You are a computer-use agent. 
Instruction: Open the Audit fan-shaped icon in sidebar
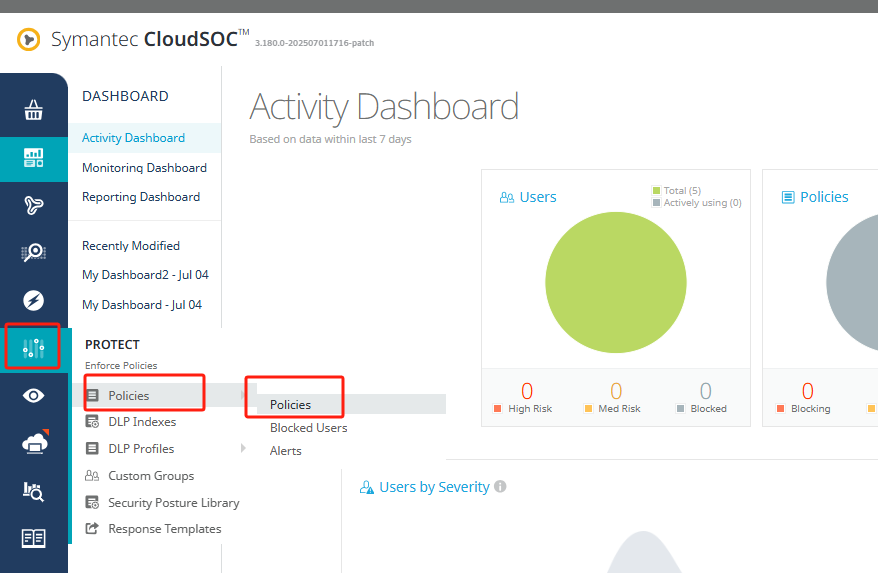[x=34, y=206]
